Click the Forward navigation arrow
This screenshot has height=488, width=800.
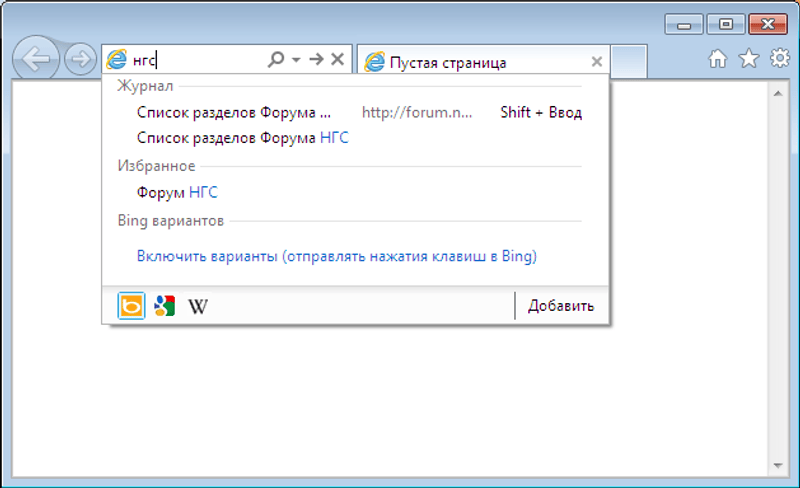click(79, 60)
